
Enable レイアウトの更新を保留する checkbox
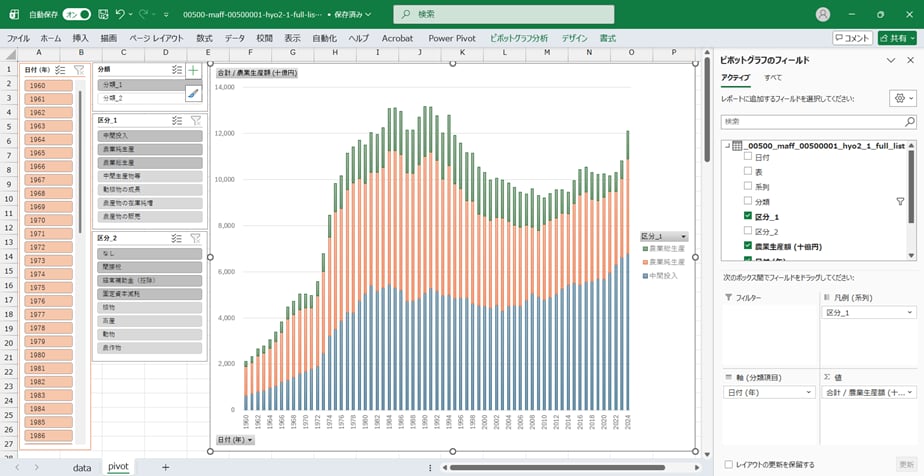(727, 464)
